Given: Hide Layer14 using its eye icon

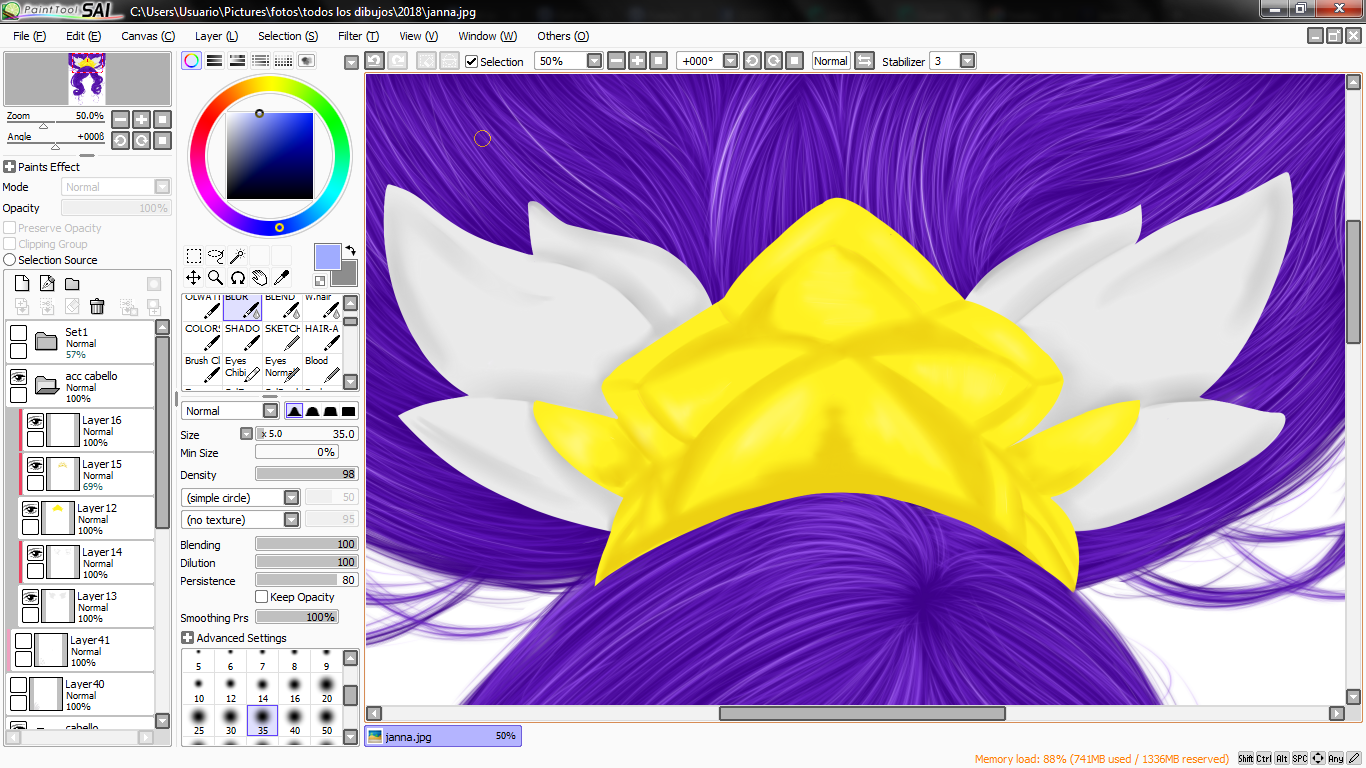Looking at the screenshot, I should (35, 552).
